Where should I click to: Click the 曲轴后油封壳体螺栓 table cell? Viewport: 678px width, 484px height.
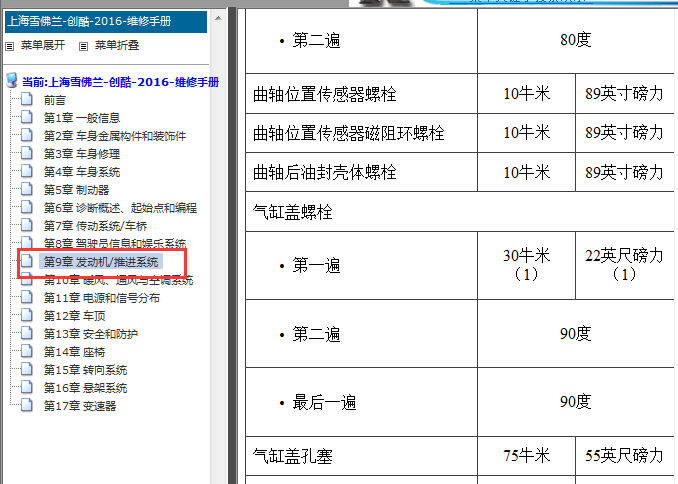(x=361, y=172)
